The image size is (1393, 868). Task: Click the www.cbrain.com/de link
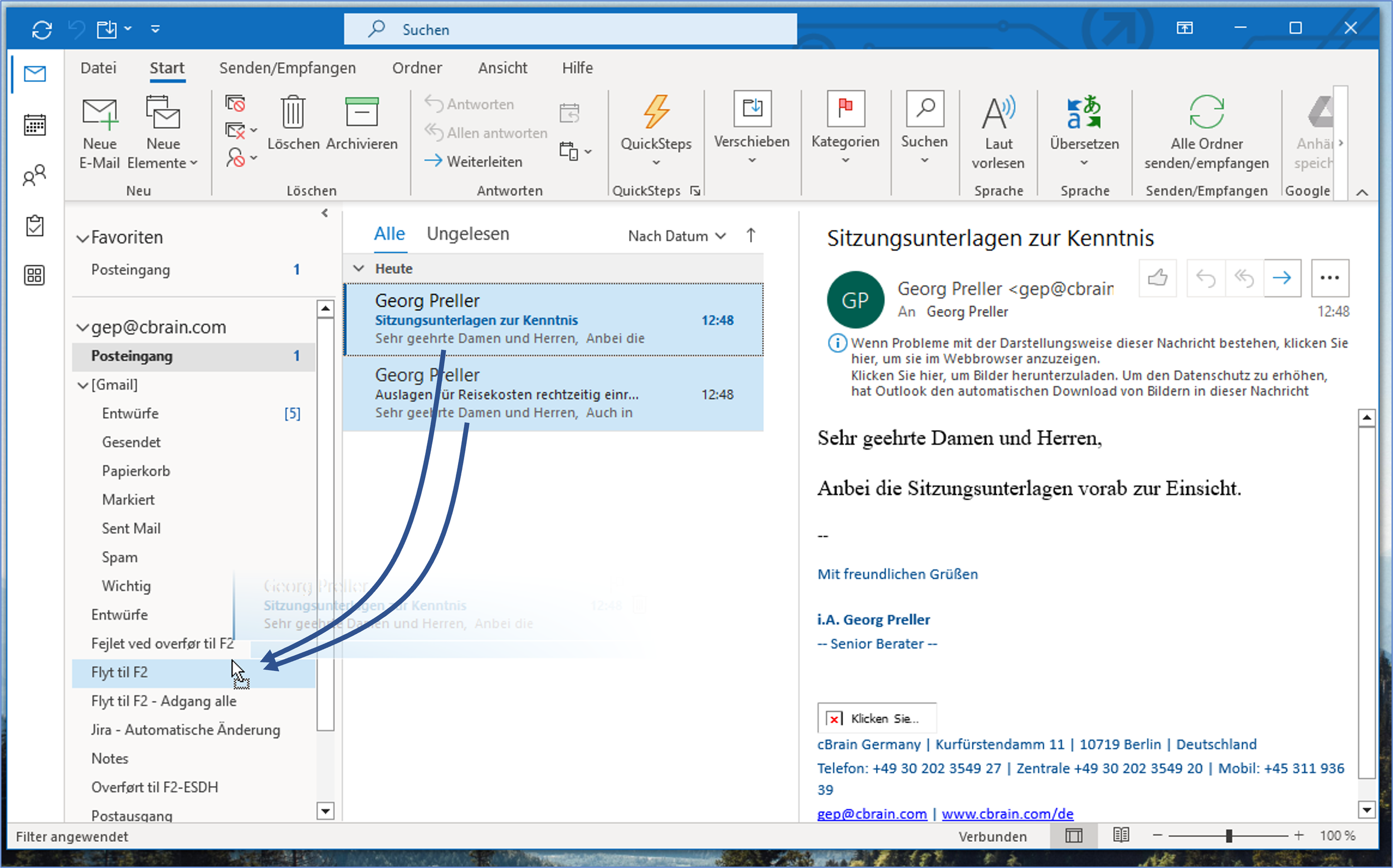[x=1007, y=813]
